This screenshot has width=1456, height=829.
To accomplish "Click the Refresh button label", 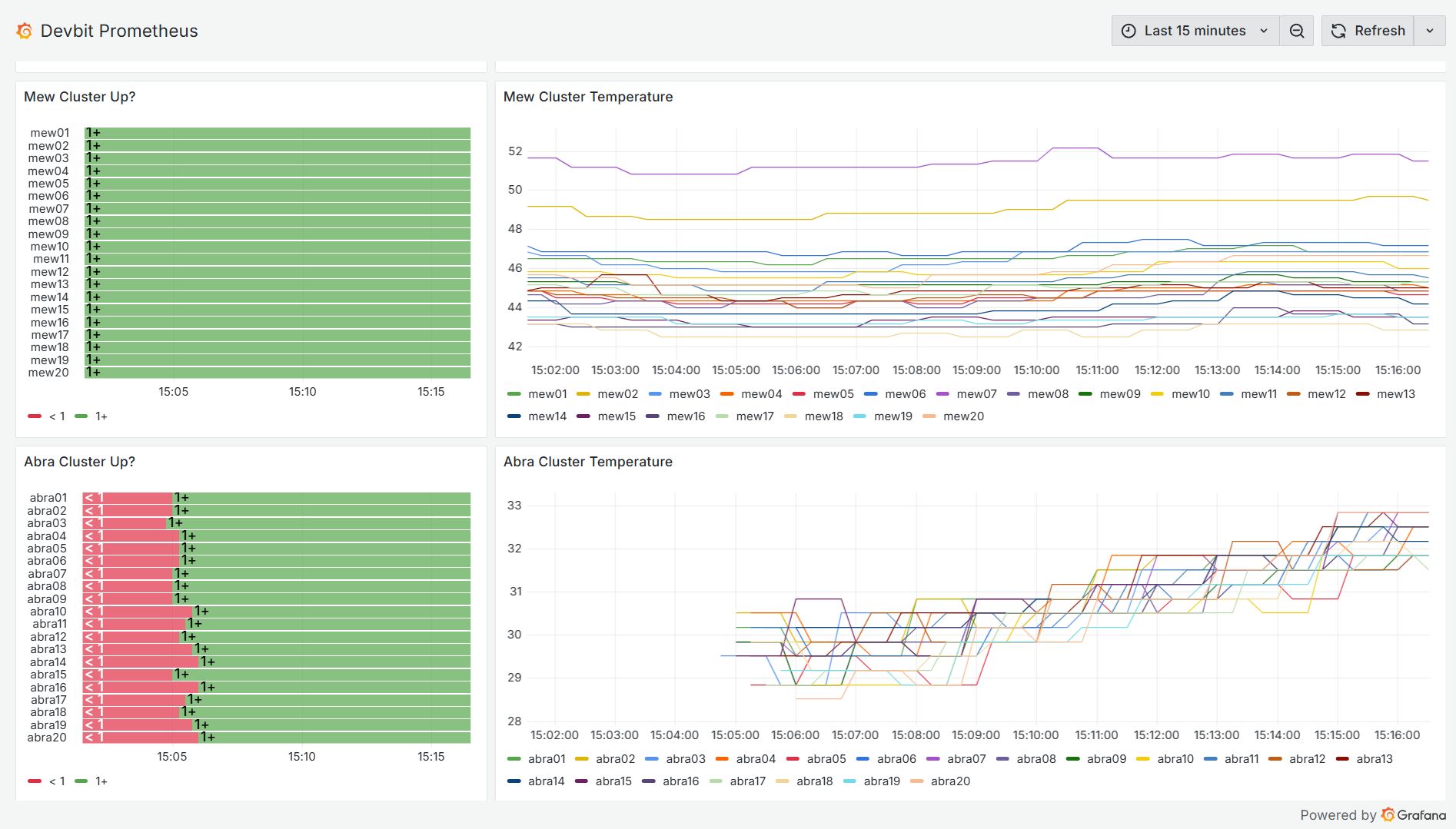I will pyautogui.click(x=1379, y=31).
